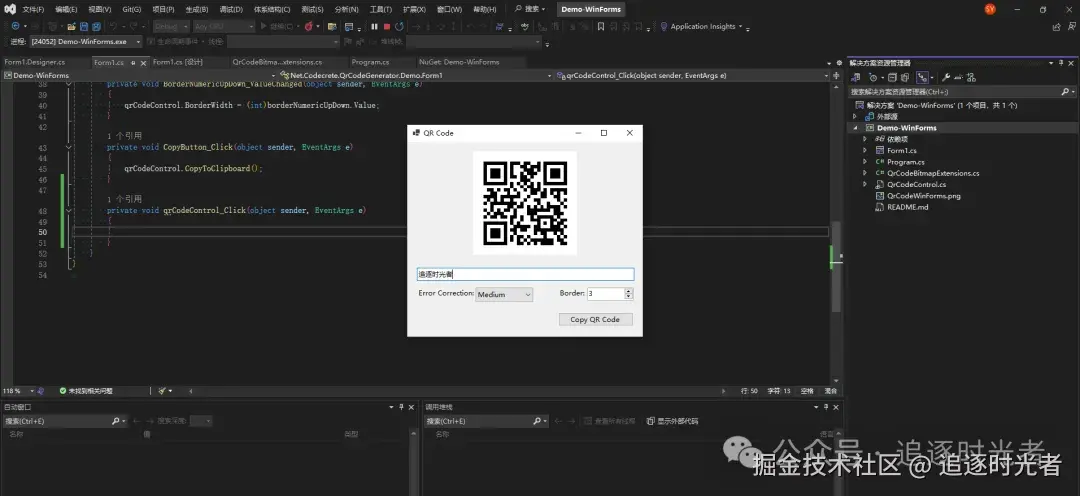This screenshot has width=1080, height=496.
Task: Click the Live Share icon at top right
Action: (1057, 27)
